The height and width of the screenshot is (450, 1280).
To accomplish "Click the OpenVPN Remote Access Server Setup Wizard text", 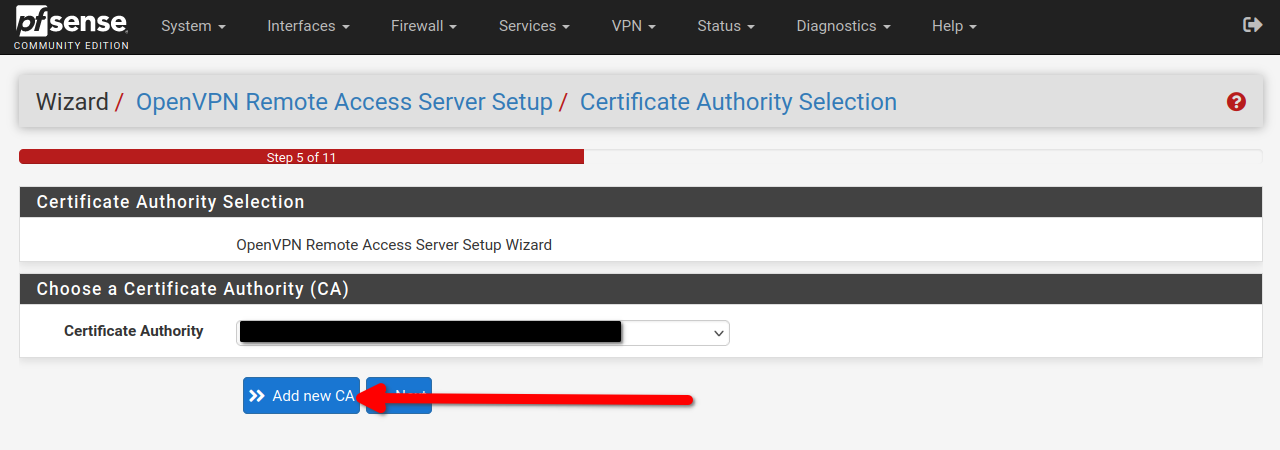I will [x=394, y=244].
